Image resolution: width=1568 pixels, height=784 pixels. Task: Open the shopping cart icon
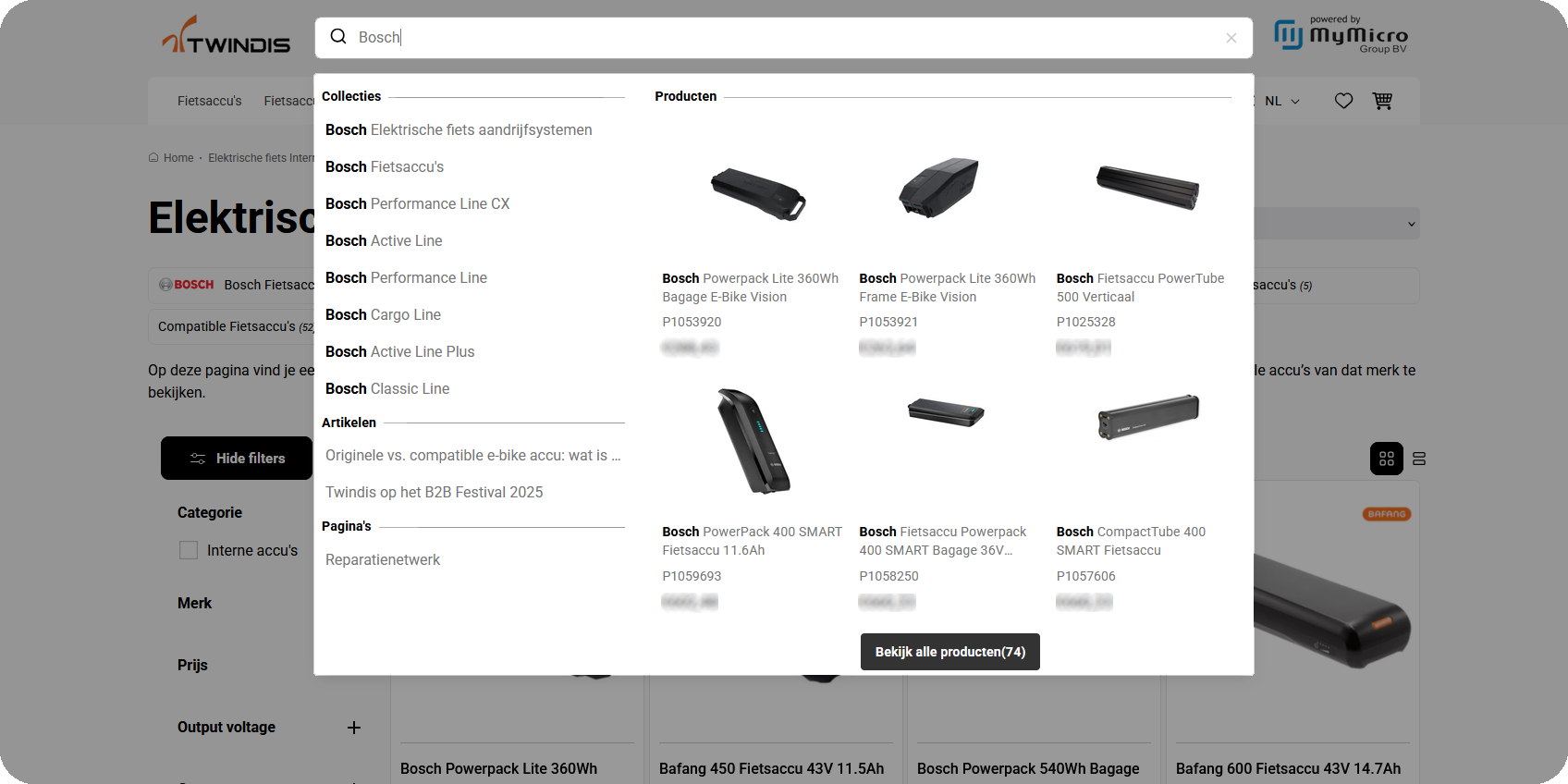coord(1382,101)
